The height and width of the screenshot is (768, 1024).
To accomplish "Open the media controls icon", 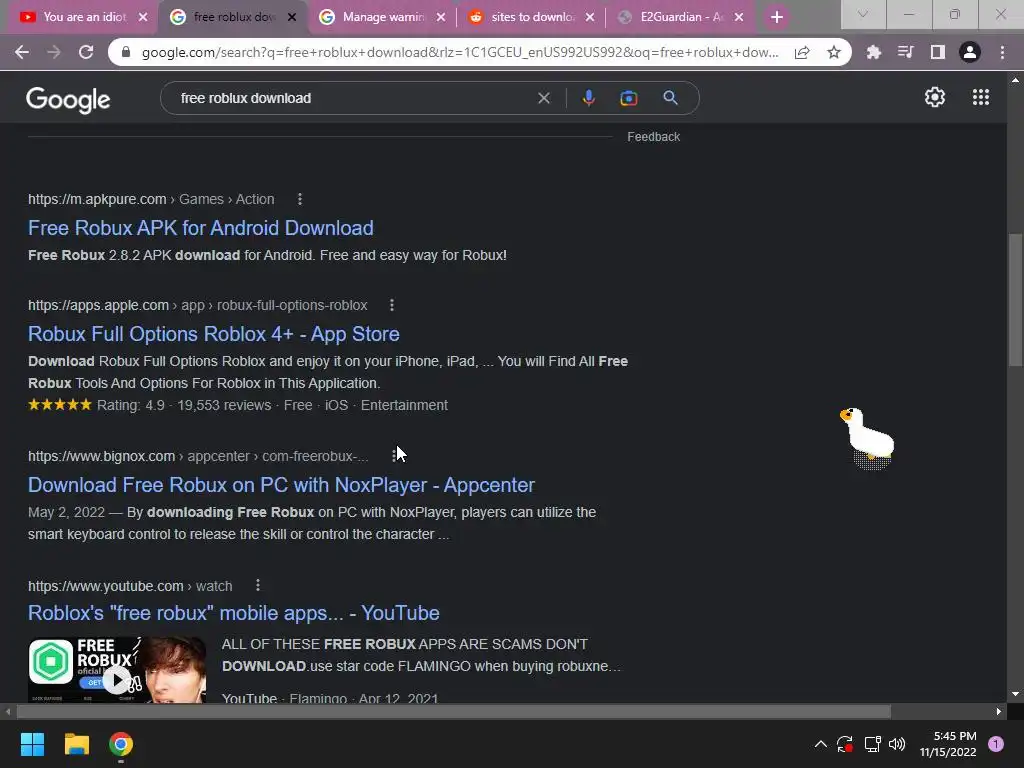I will (x=905, y=52).
